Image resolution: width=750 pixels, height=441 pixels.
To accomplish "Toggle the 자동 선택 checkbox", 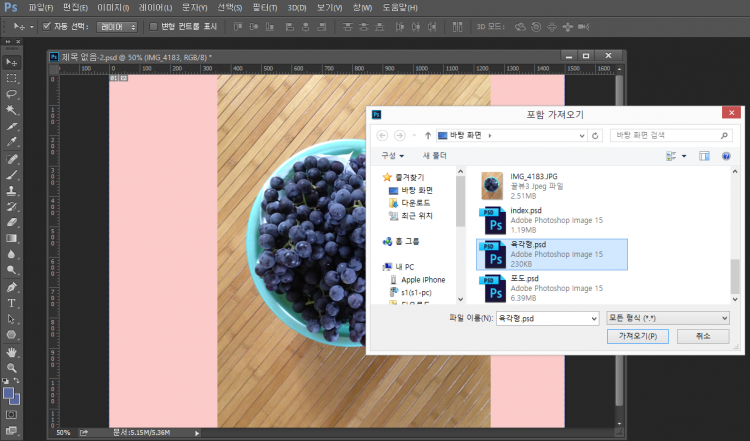I will tap(47, 26).
